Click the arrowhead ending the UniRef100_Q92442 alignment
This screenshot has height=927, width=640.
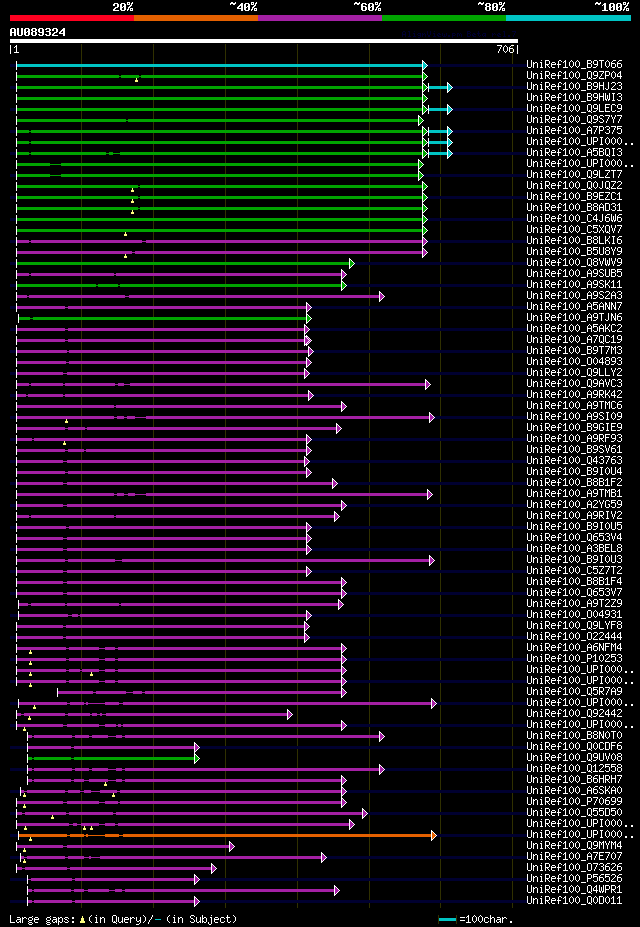coord(290,714)
